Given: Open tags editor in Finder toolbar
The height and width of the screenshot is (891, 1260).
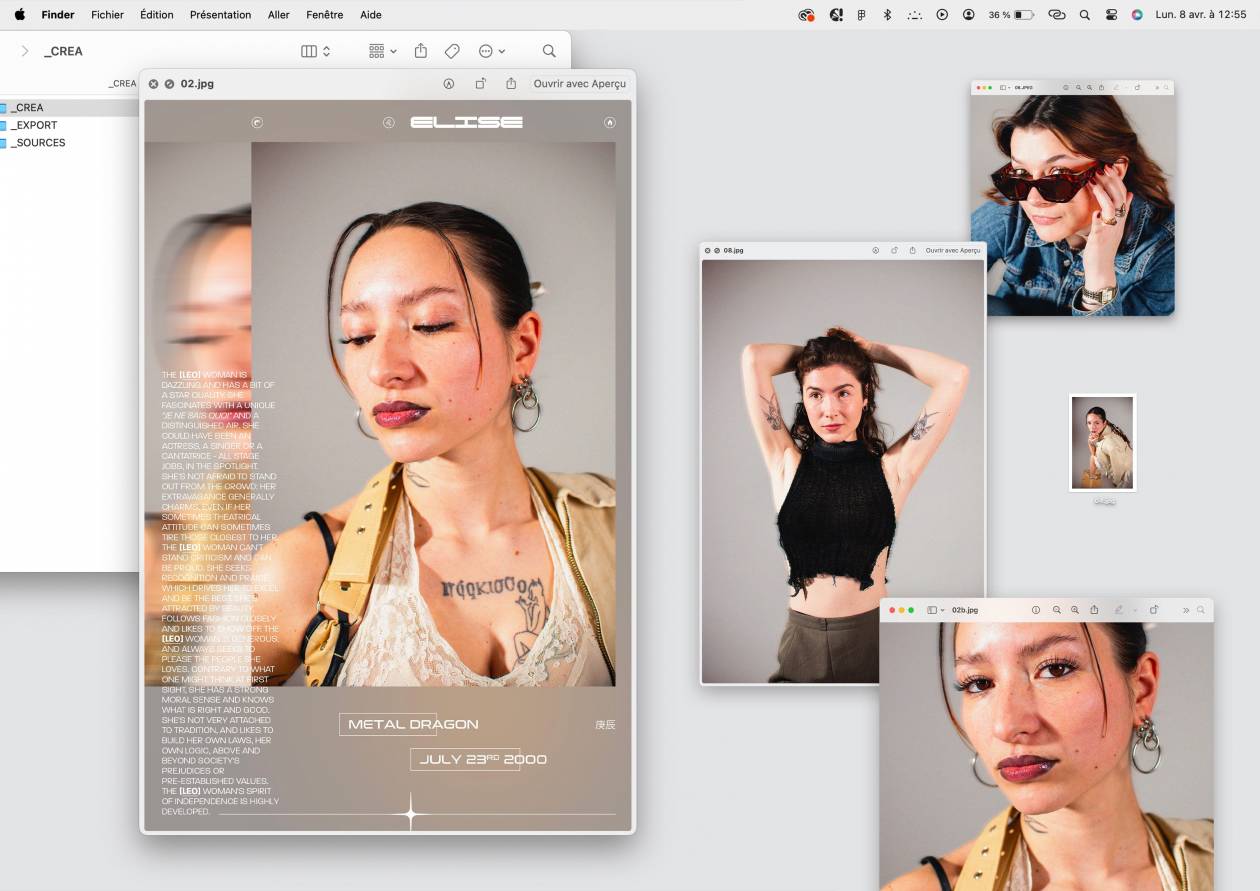Looking at the screenshot, I should pyautogui.click(x=452, y=51).
